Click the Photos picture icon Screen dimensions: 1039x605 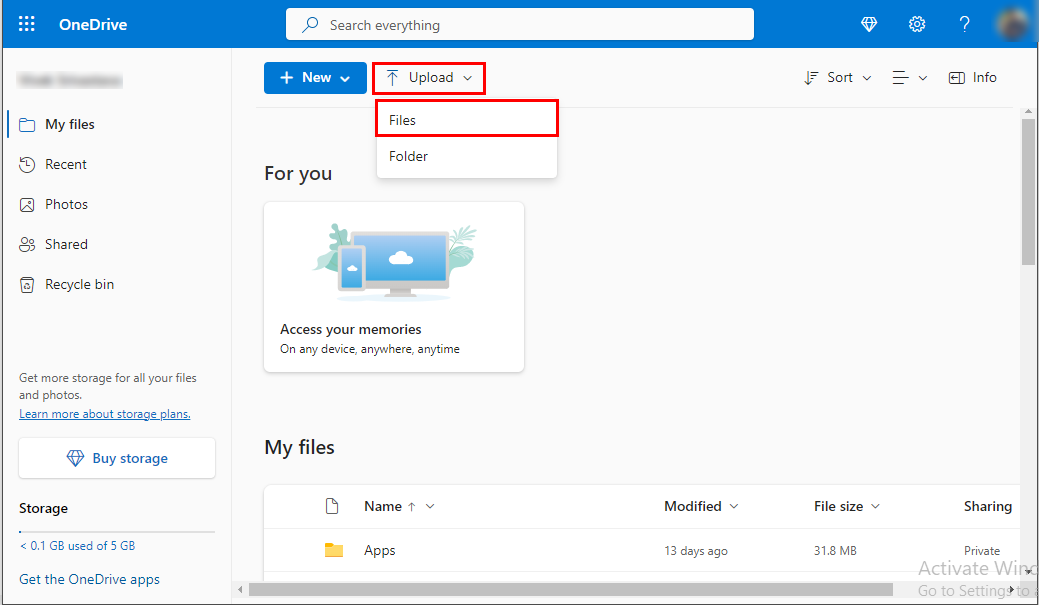click(x=27, y=205)
